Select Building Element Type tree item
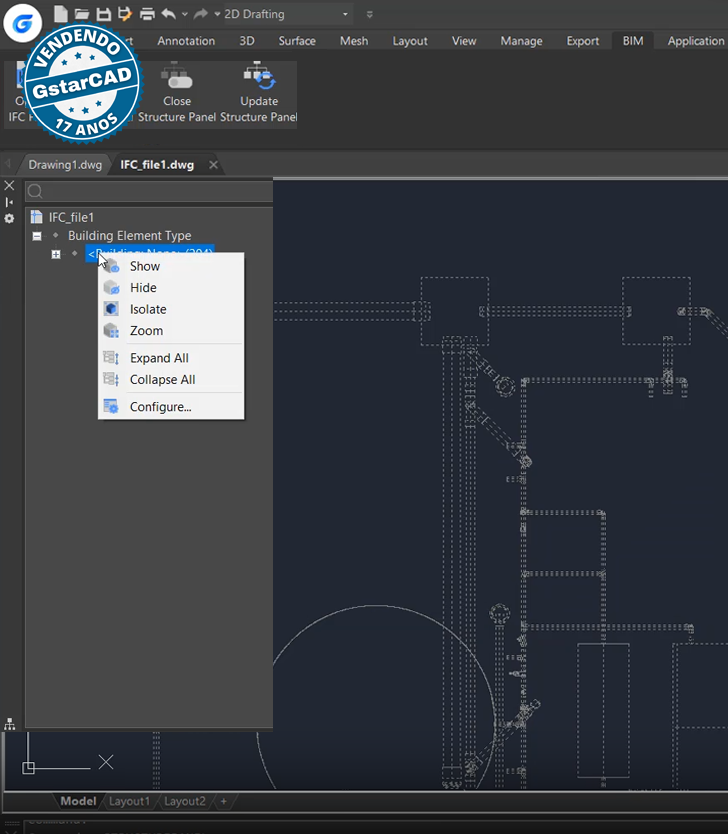The width and height of the screenshot is (728, 834). pos(130,236)
